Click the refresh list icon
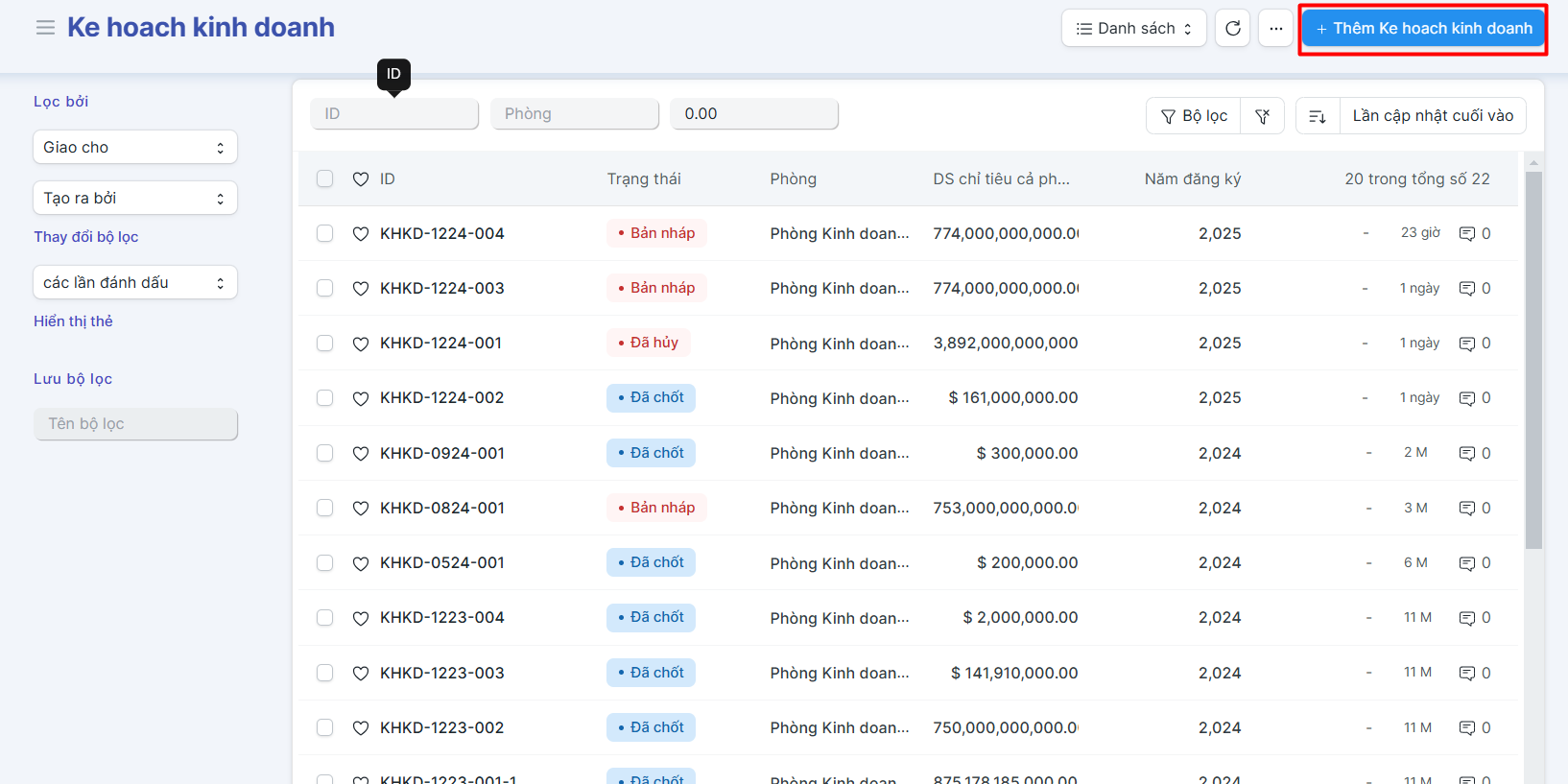 coord(1233,29)
